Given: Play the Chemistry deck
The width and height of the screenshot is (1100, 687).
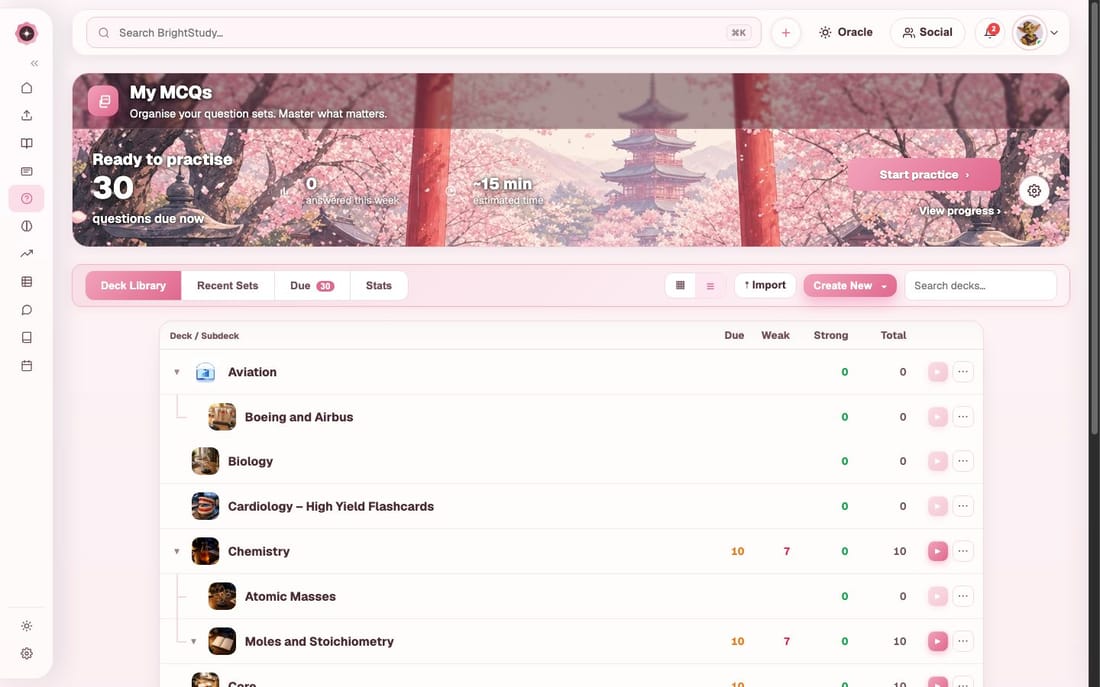Looking at the screenshot, I should 937,552.
